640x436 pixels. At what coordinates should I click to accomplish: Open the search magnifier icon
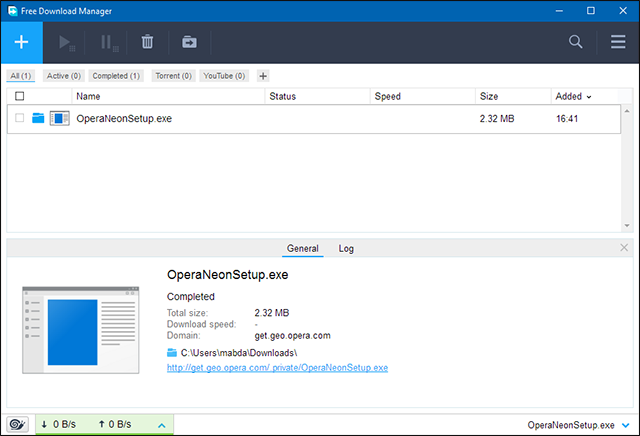tap(576, 42)
